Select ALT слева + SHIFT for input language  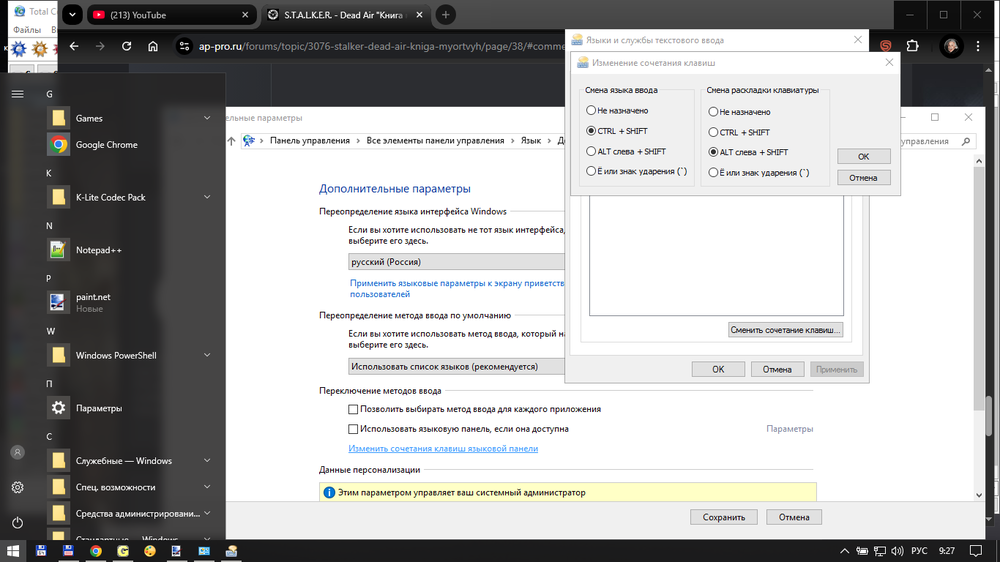point(592,152)
